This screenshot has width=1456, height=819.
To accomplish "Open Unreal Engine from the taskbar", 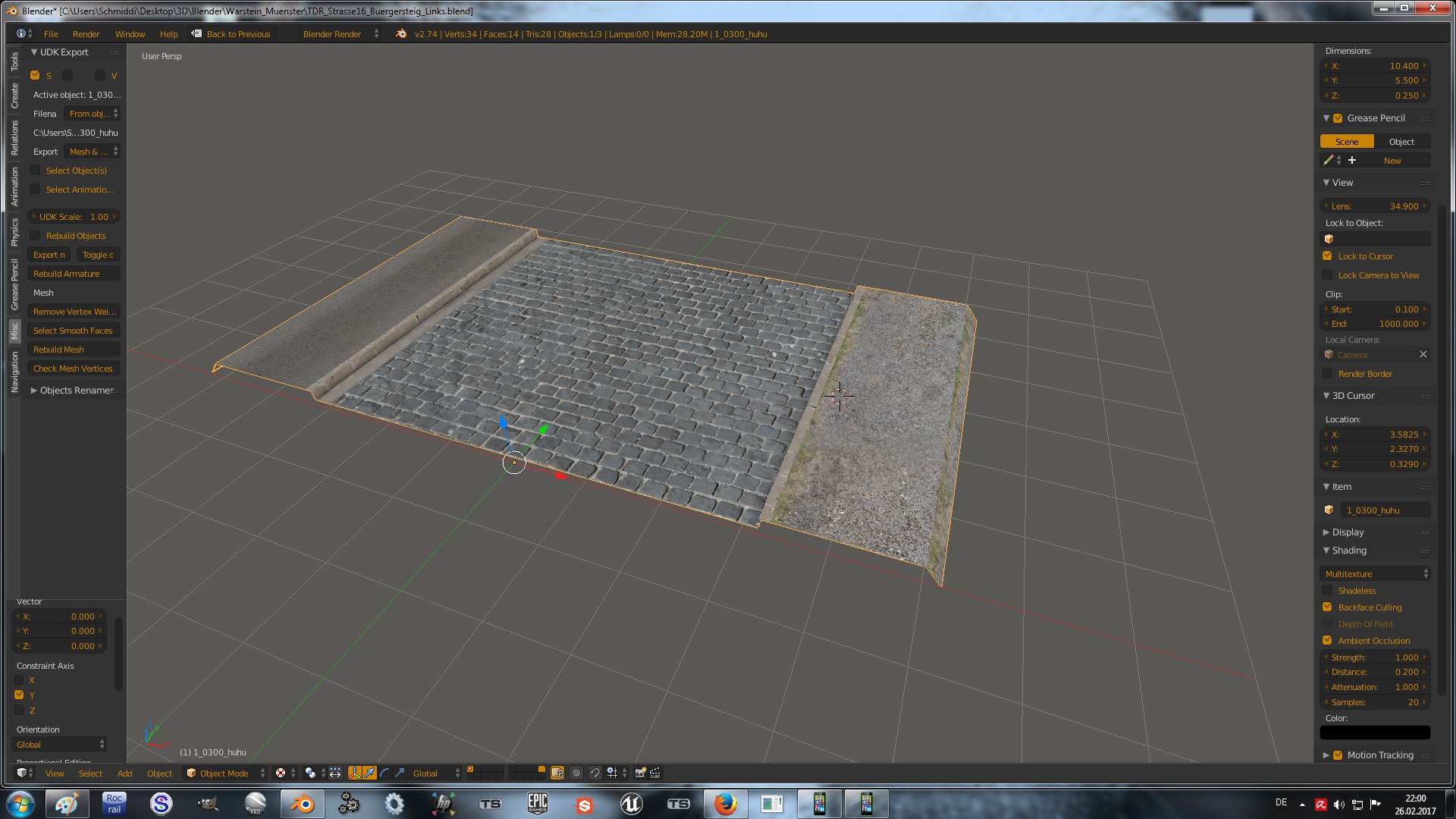I will pos(631,804).
